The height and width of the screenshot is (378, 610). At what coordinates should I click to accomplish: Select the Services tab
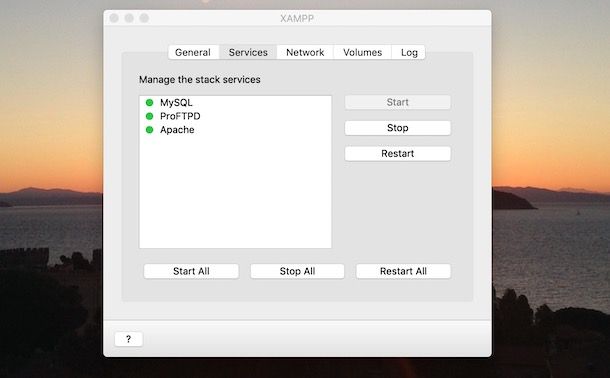click(248, 52)
